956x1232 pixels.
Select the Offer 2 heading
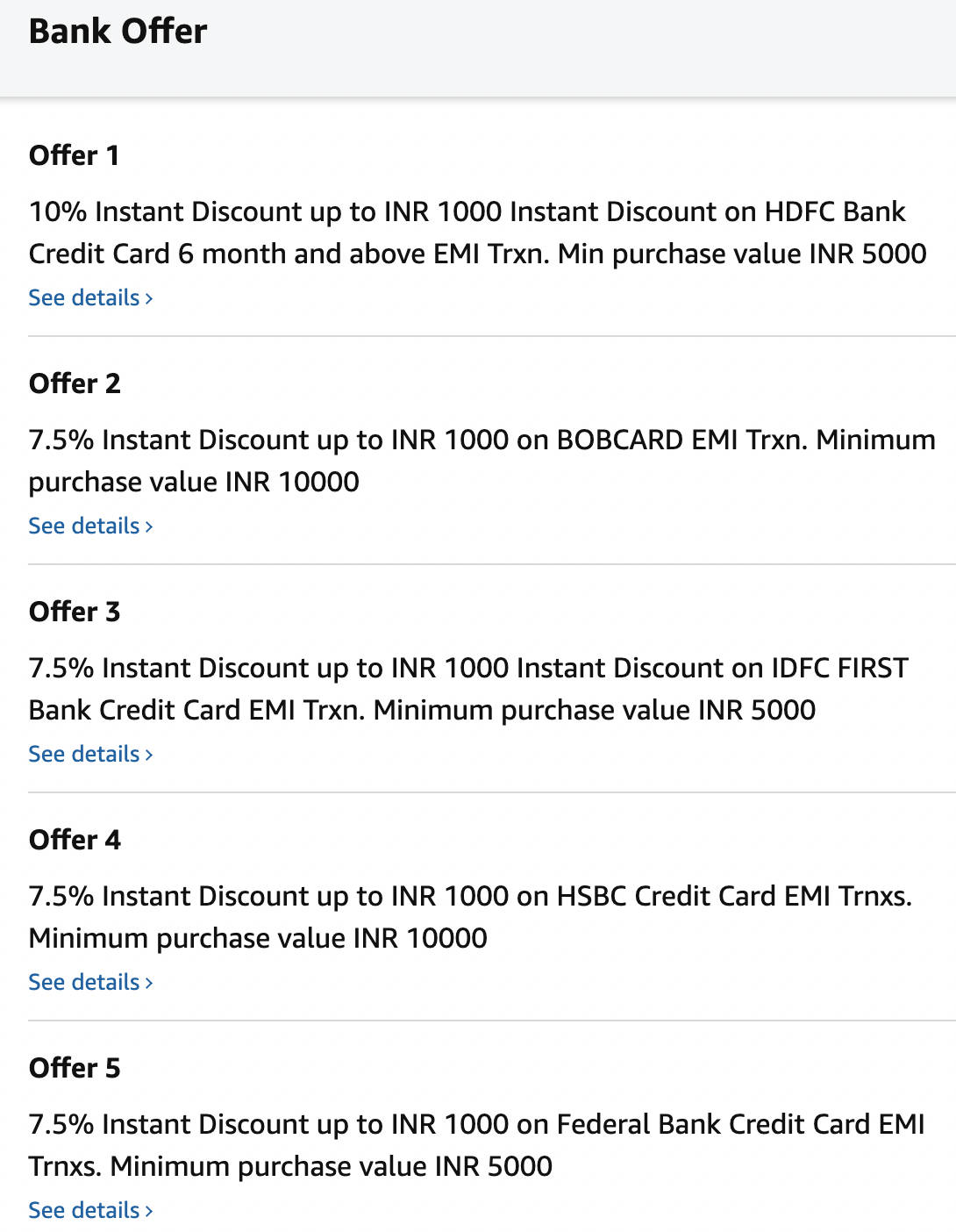[x=75, y=383]
